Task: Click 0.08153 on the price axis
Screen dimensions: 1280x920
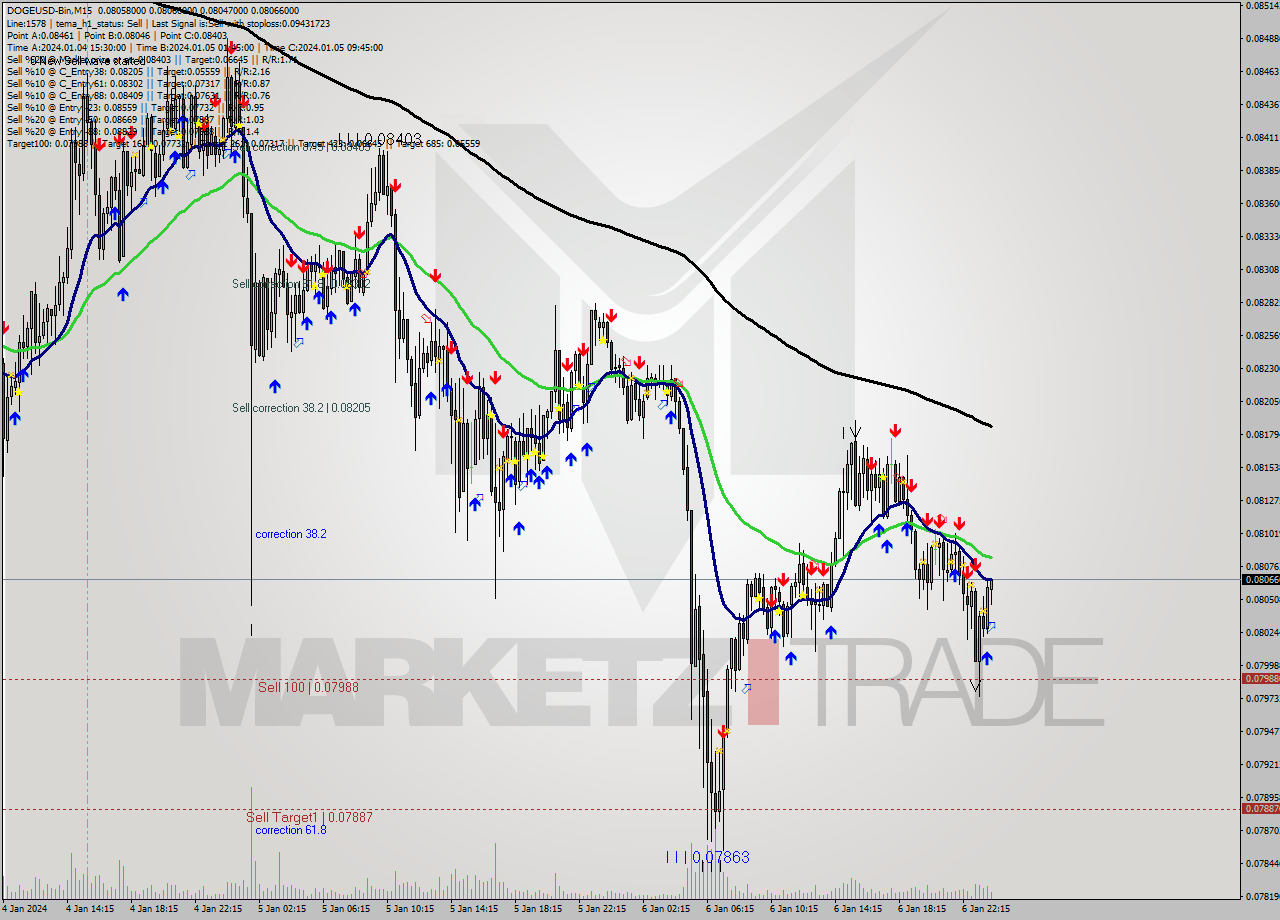Action: point(1262,467)
